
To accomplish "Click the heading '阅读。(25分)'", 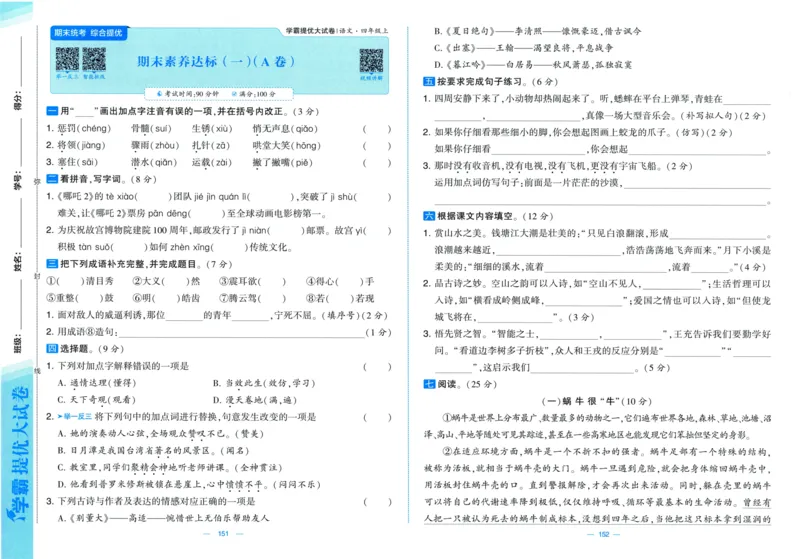I will (467, 384).
